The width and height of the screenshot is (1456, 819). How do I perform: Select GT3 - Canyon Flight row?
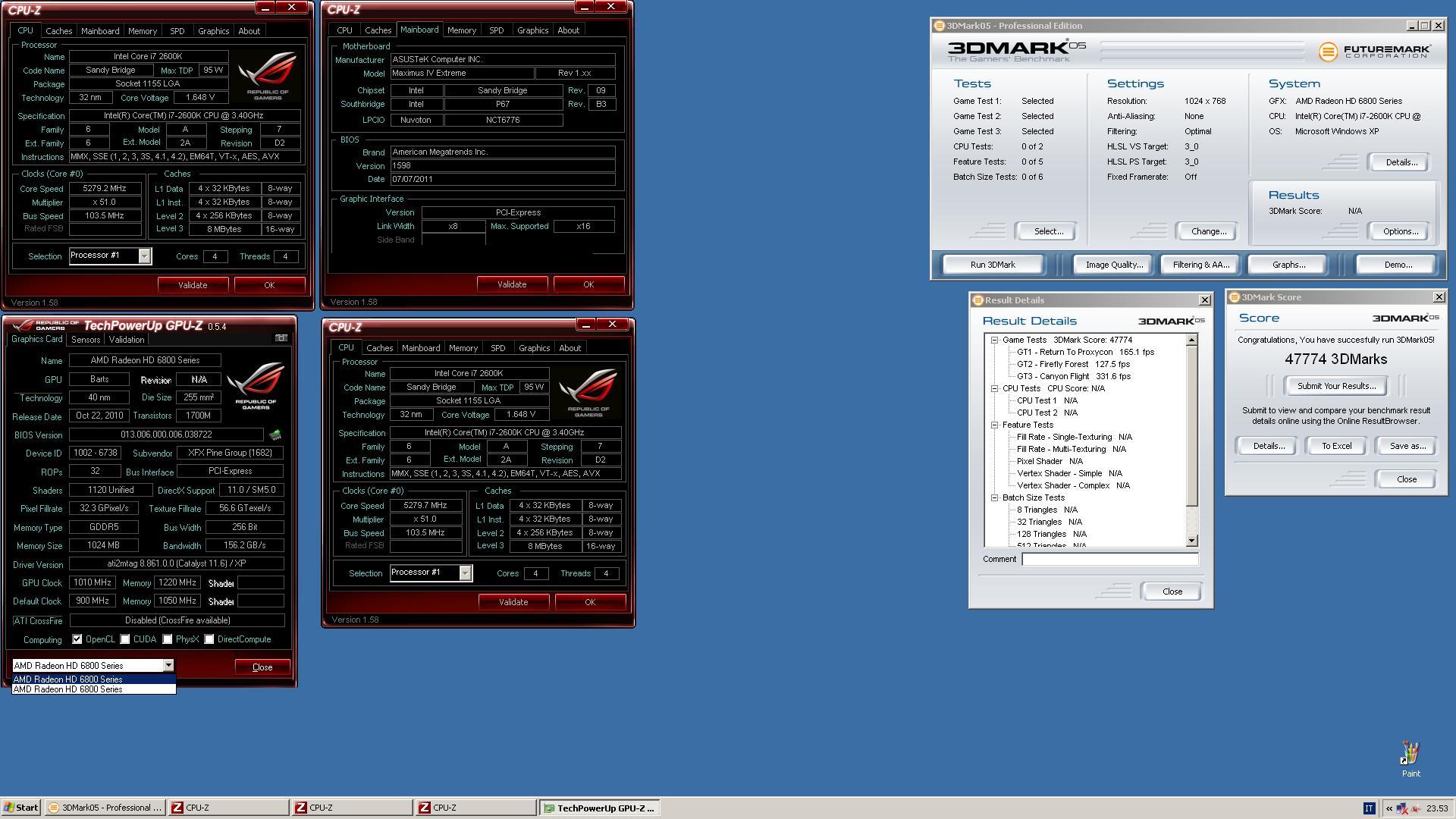point(1073,376)
